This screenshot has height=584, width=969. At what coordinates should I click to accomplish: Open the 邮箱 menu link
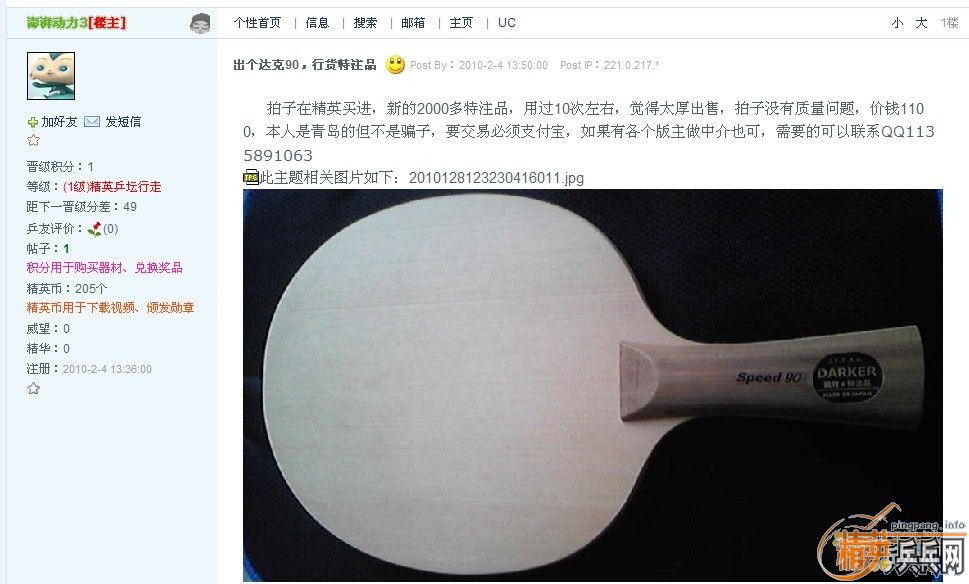click(x=413, y=23)
